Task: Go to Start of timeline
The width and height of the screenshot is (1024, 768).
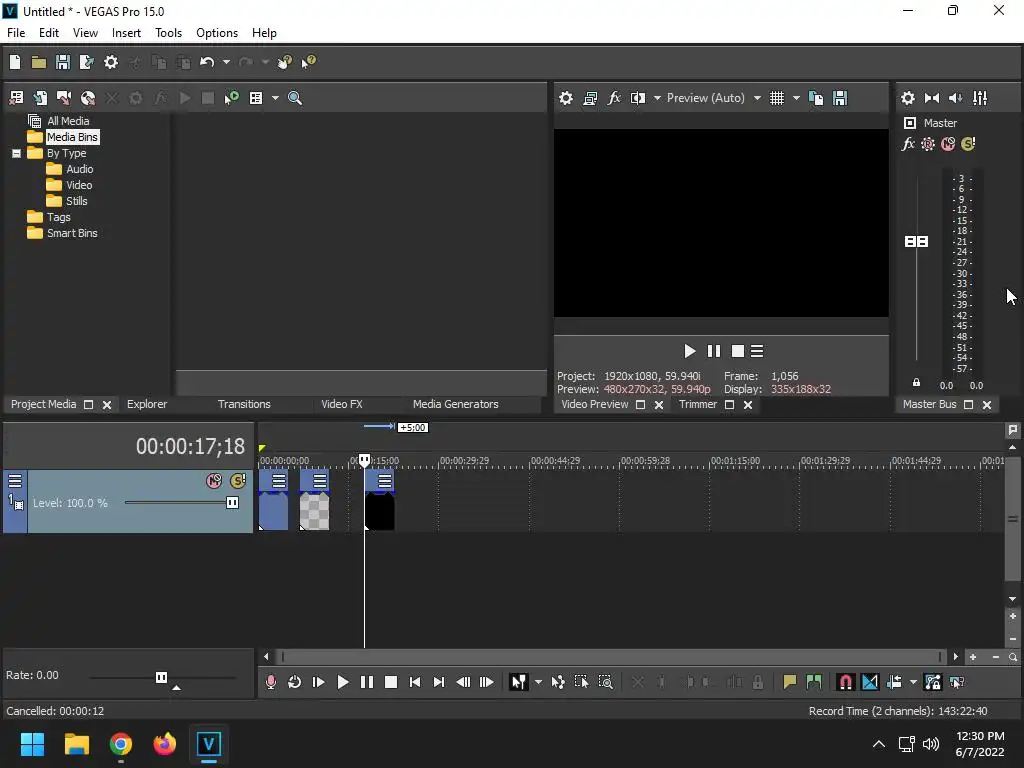Action: (x=415, y=682)
